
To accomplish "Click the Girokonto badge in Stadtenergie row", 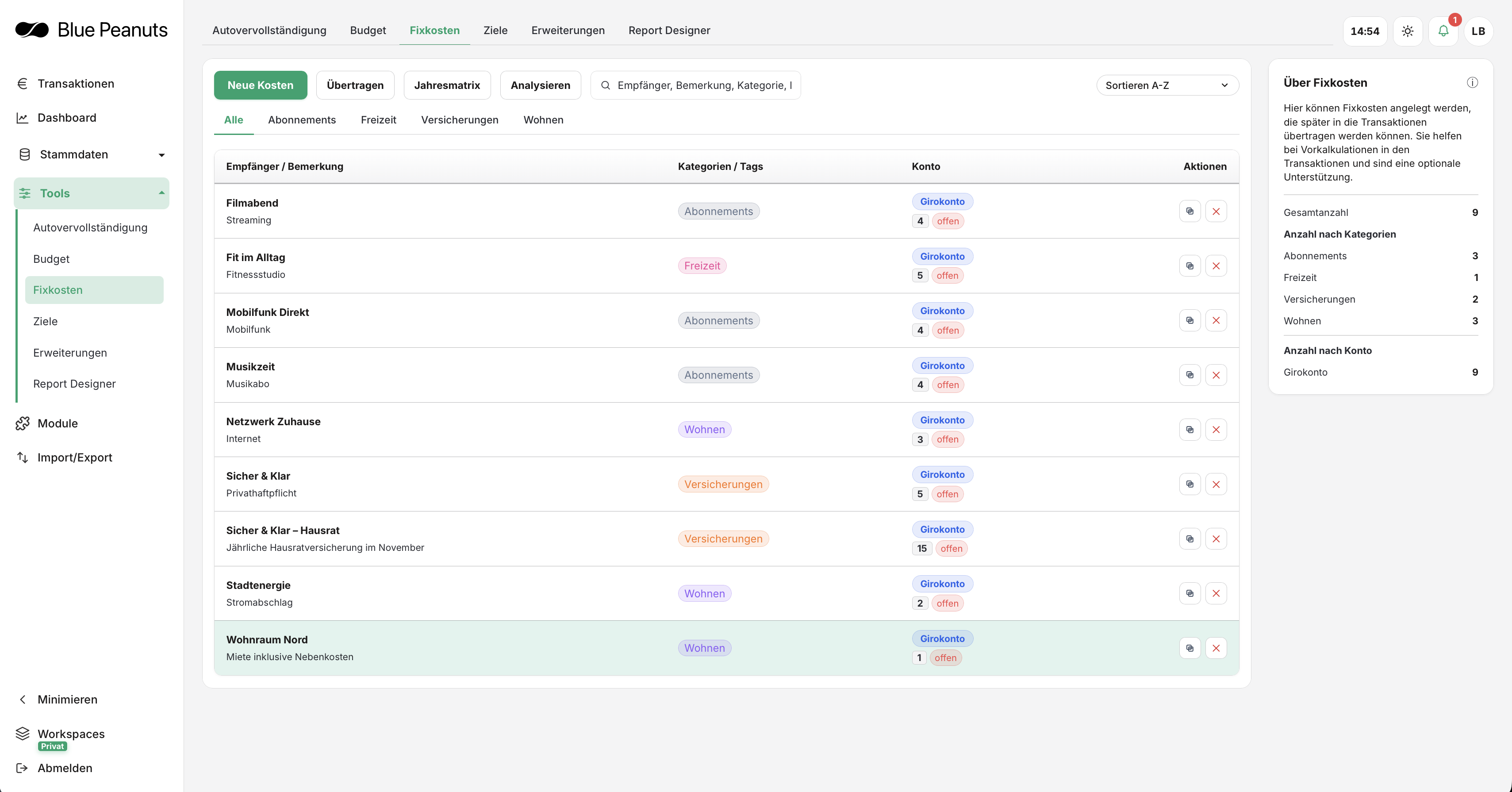I will coord(942,584).
